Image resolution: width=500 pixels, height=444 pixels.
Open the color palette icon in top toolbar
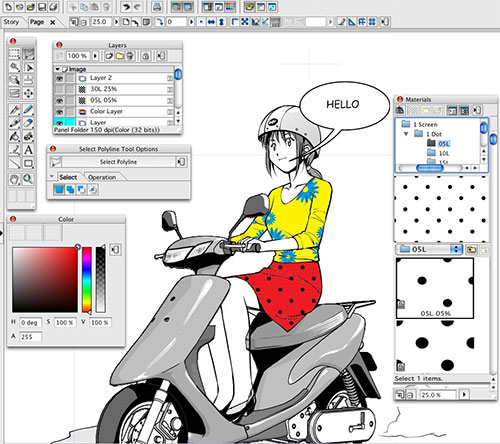click(x=229, y=7)
